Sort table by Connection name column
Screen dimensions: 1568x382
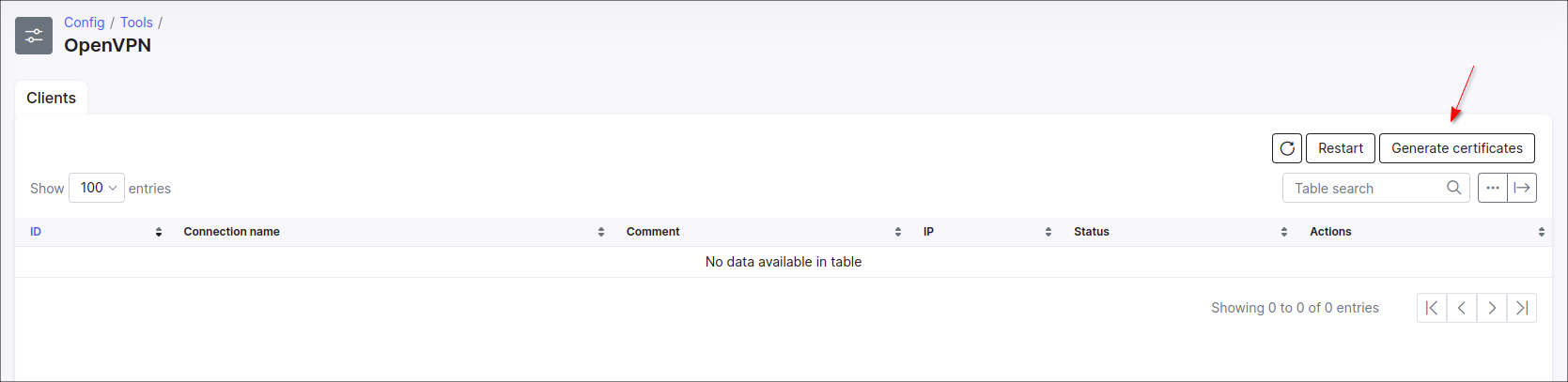[x=232, y=232]
